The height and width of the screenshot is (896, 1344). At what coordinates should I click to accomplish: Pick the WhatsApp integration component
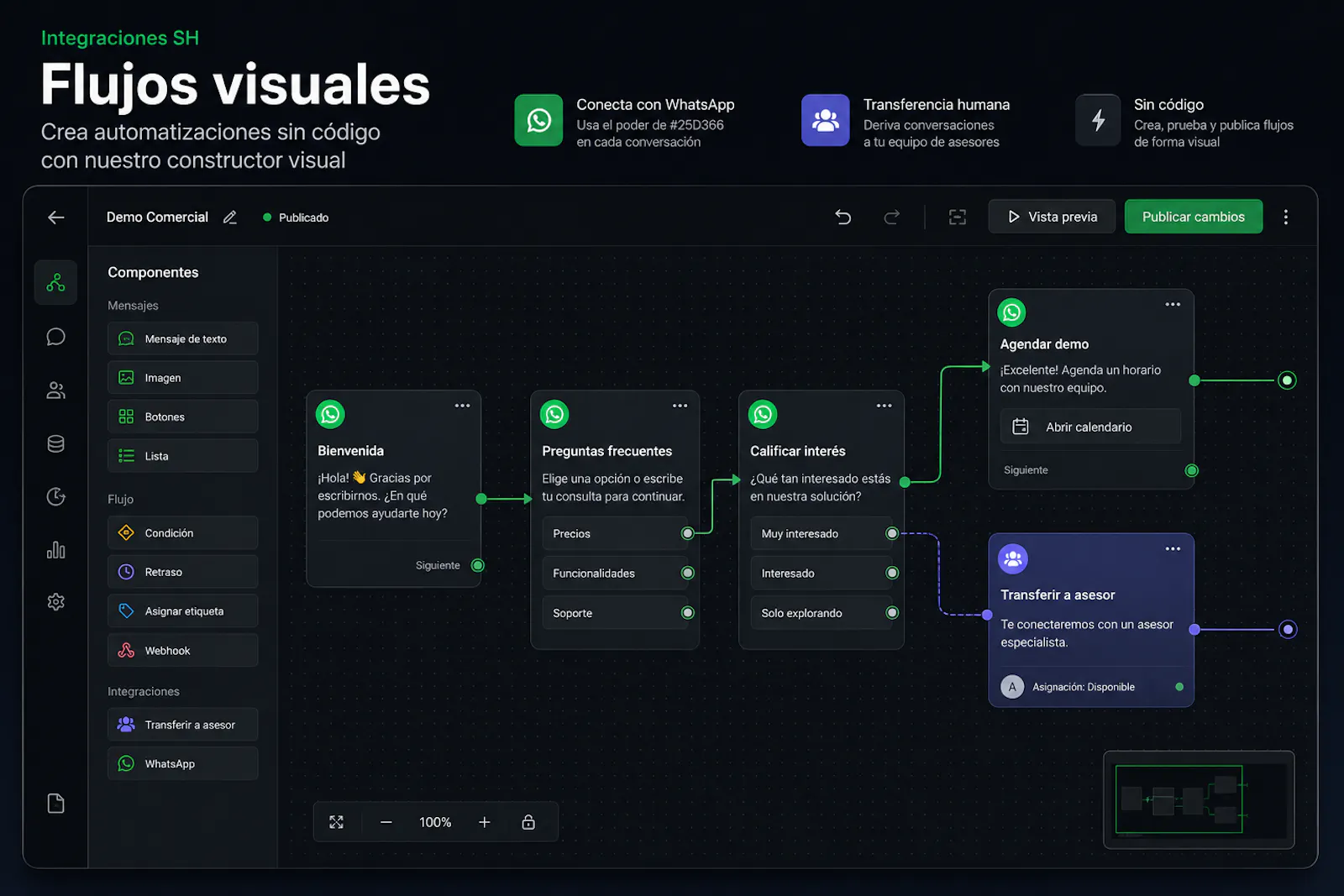click(182, 763)
